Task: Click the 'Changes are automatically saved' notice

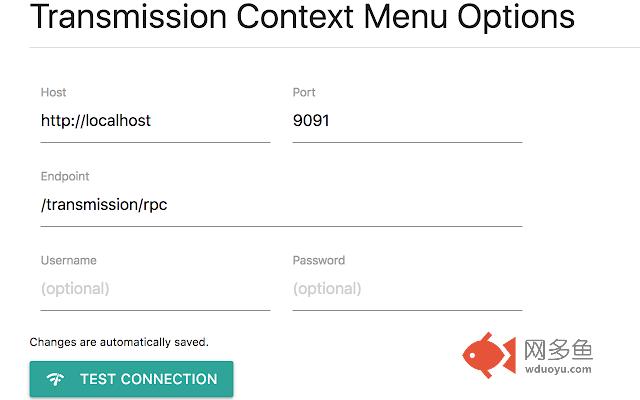Action: pos(119,342)
